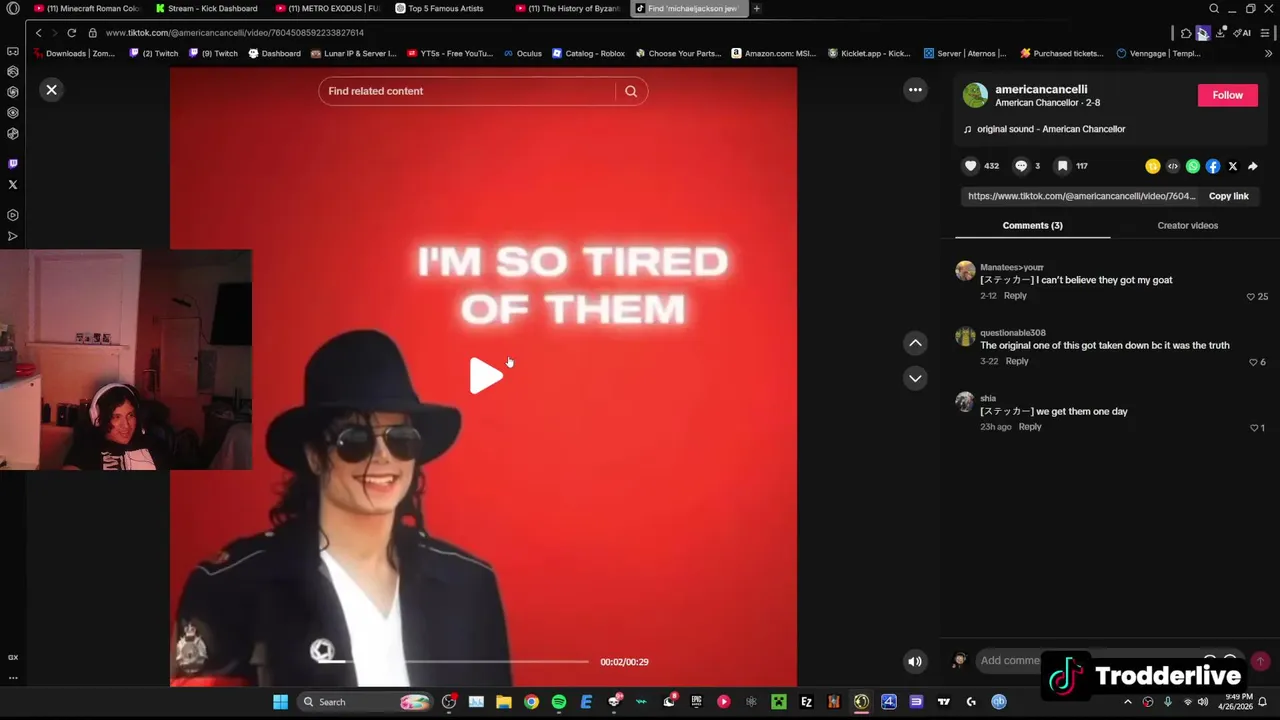Switch to The History of Byzant... tab
The width and height of the screenshot is (1280, 720).
click(x=568, y=8)
